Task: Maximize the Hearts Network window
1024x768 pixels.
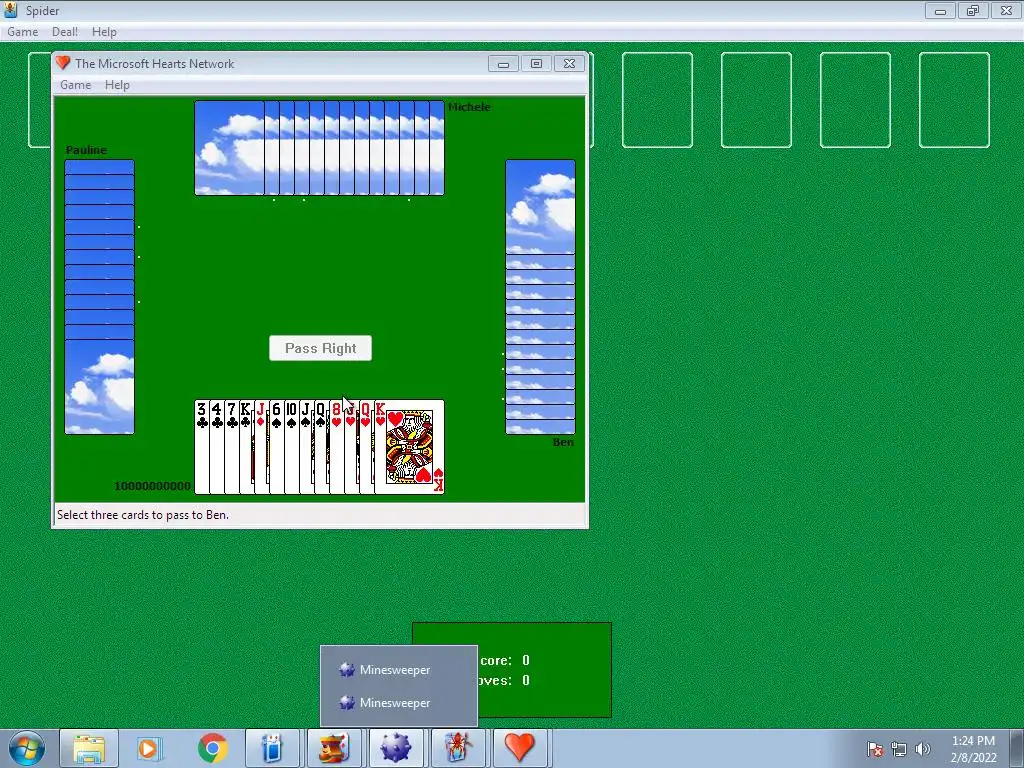Action: click(536, 63)
